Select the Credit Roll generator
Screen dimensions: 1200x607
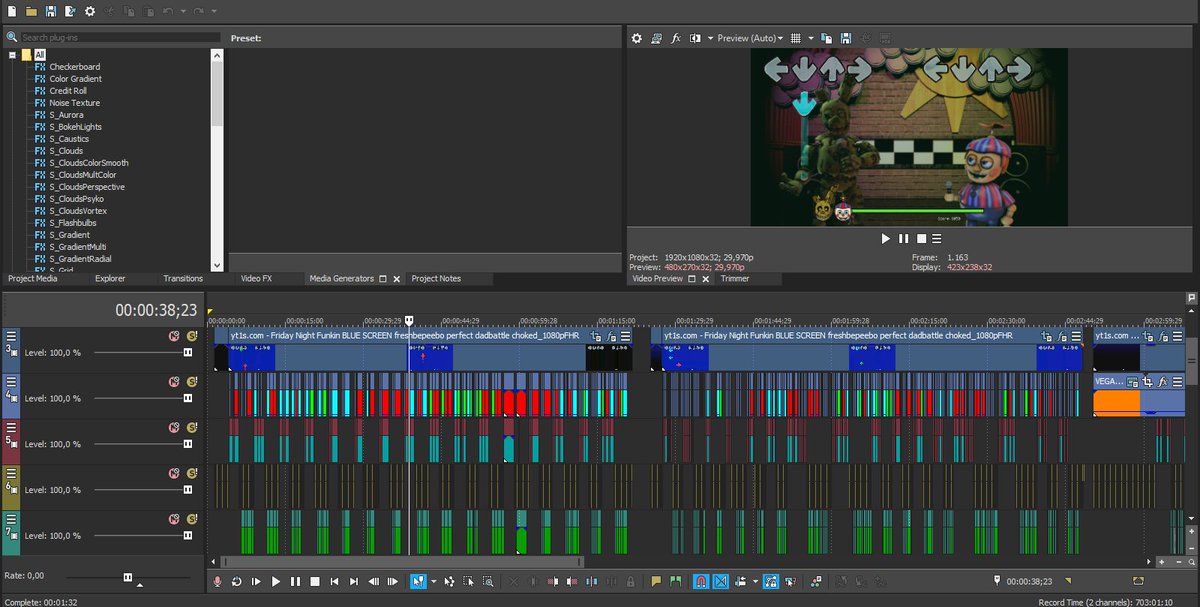pyautogui.click(x=68, y=91)
